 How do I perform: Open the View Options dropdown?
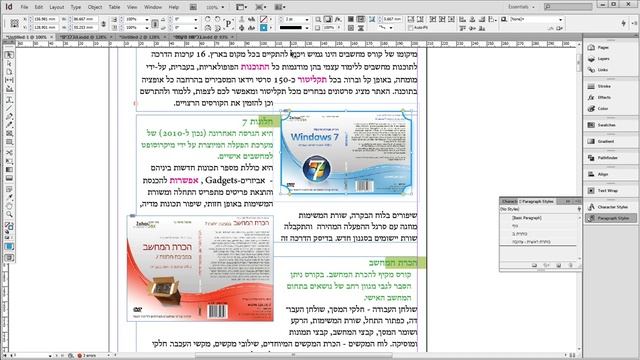[241, 7]
